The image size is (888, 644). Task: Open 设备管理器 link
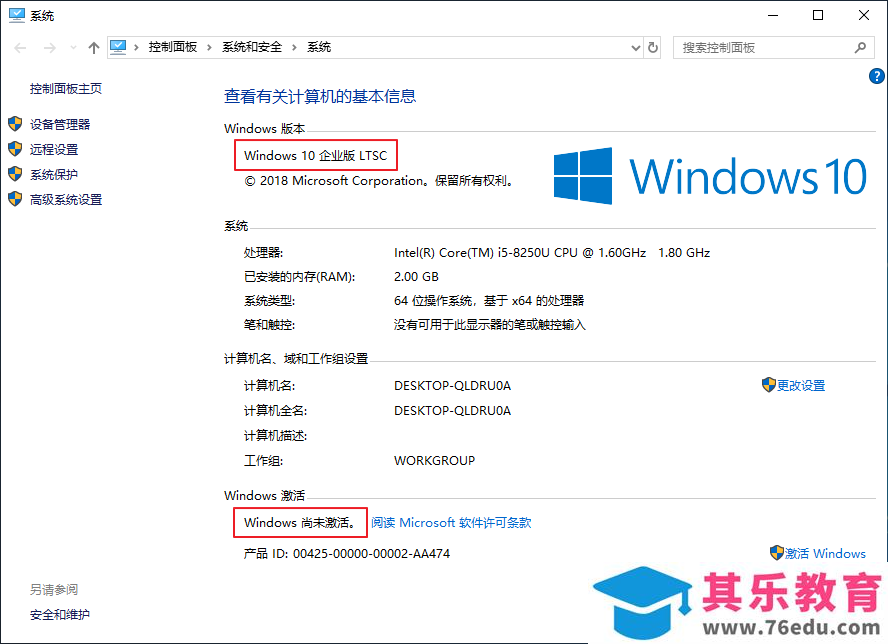(60, 125)
